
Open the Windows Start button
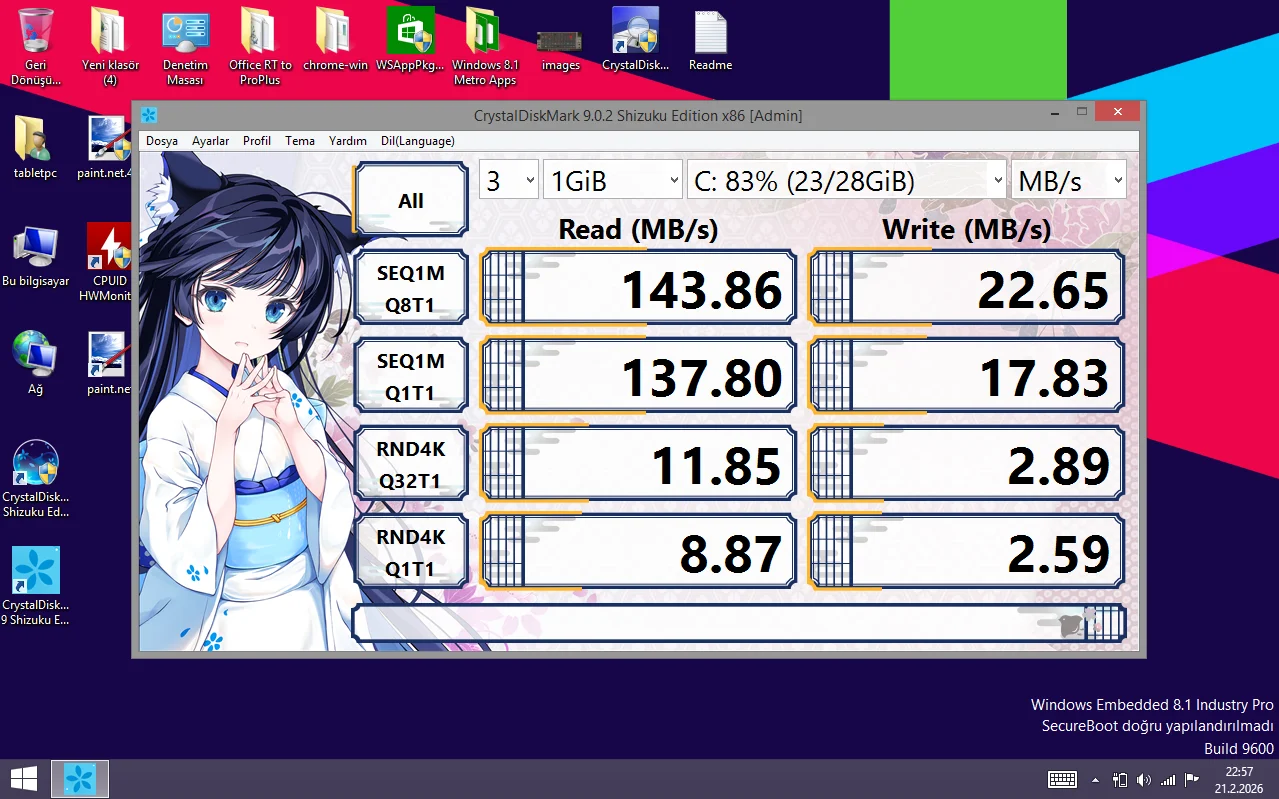pyautogui.click(x=24, y=778)
